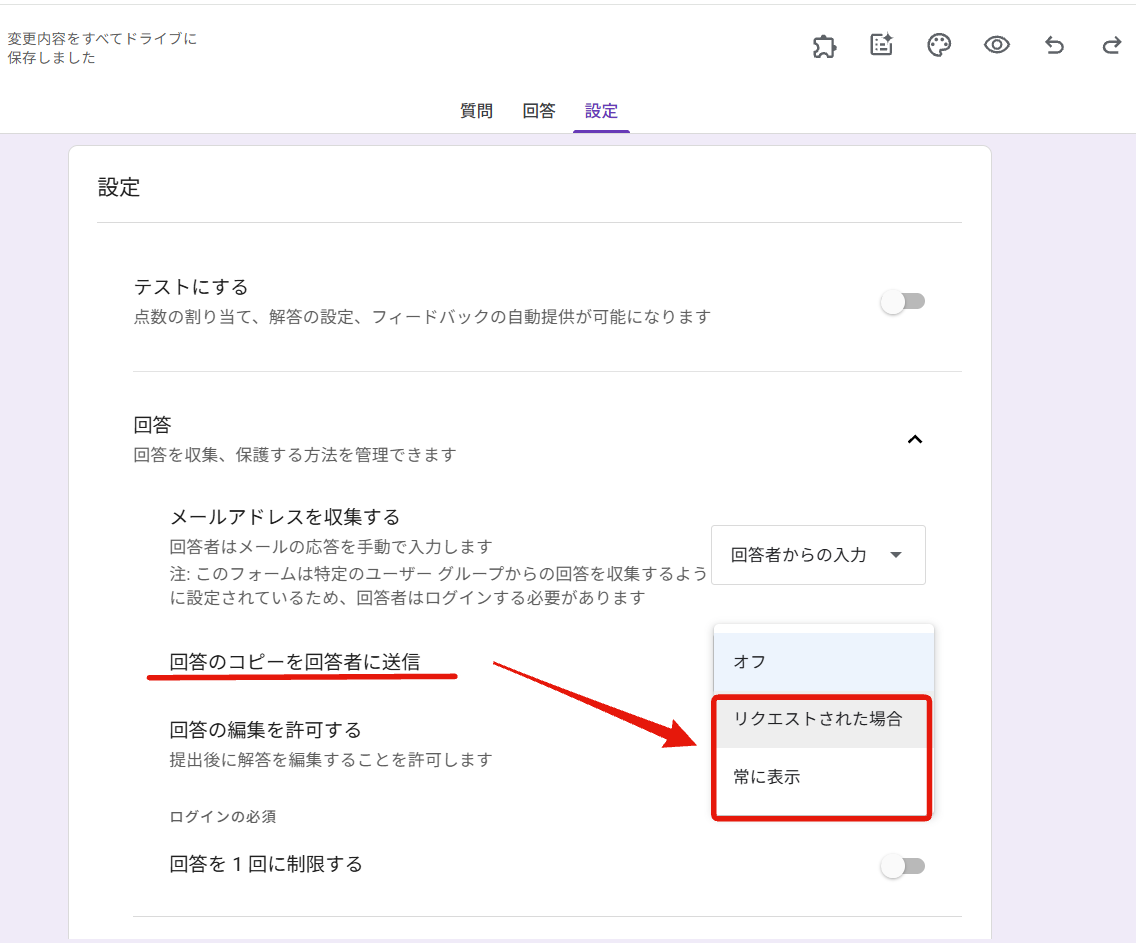Open the theme customization palette icon

coord(939,46)
